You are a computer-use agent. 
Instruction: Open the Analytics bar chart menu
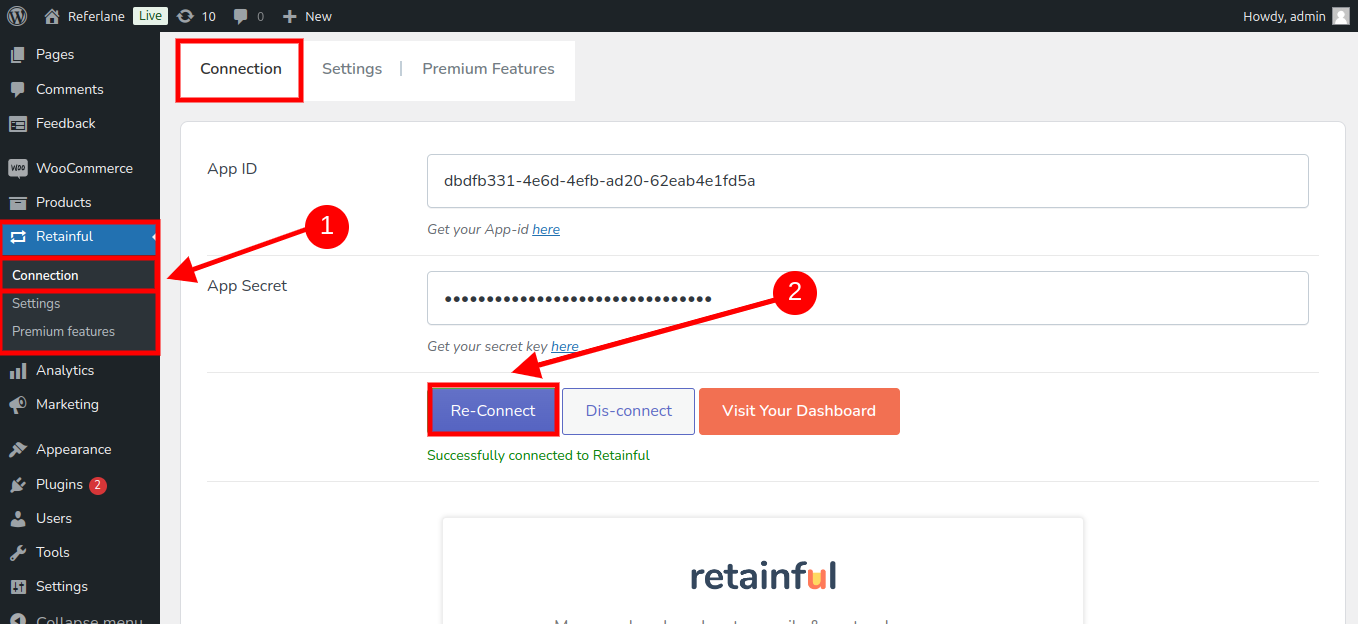(64, 370)
